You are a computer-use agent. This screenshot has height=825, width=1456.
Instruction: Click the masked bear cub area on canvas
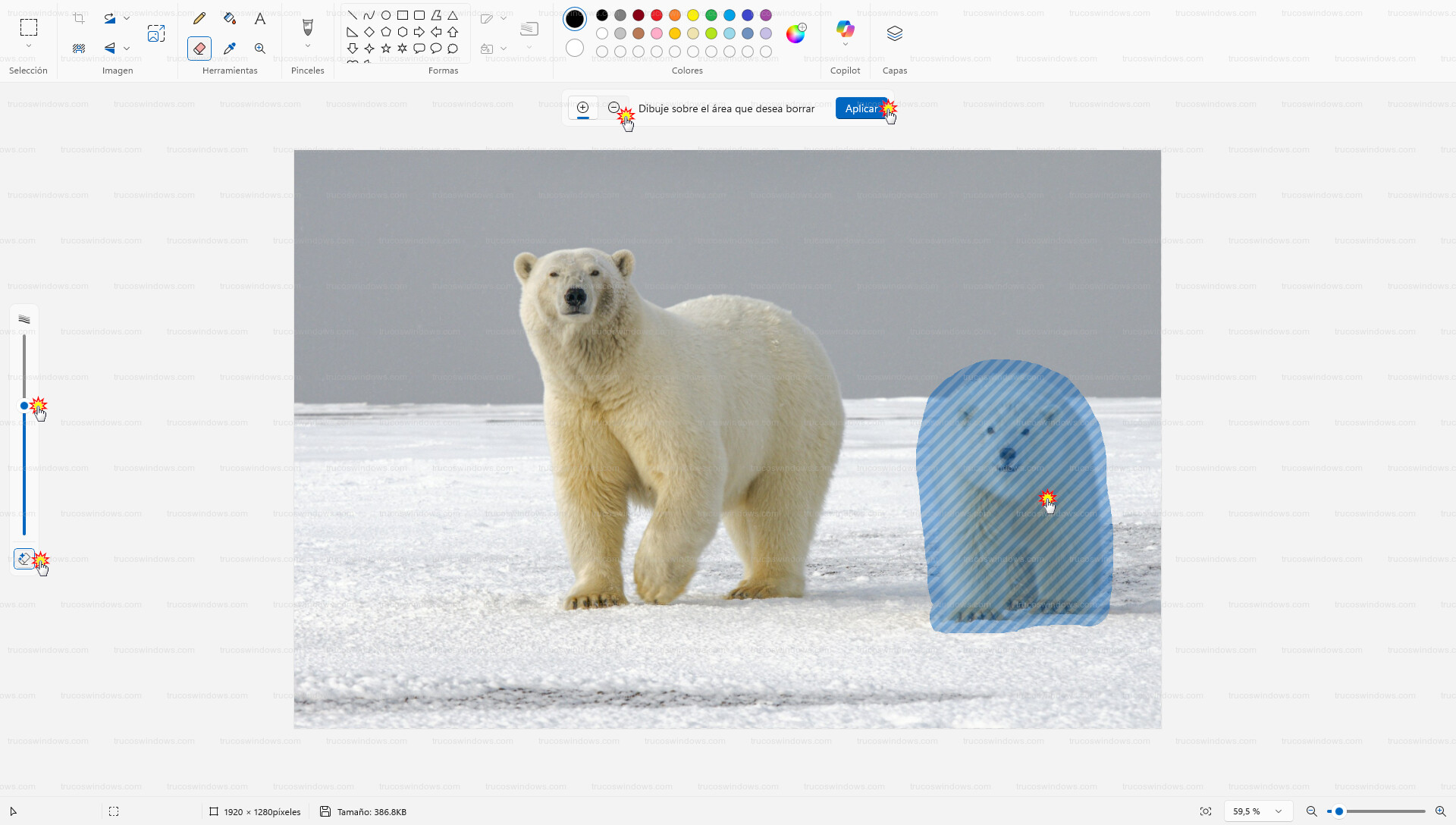[x=1013, y=497]
